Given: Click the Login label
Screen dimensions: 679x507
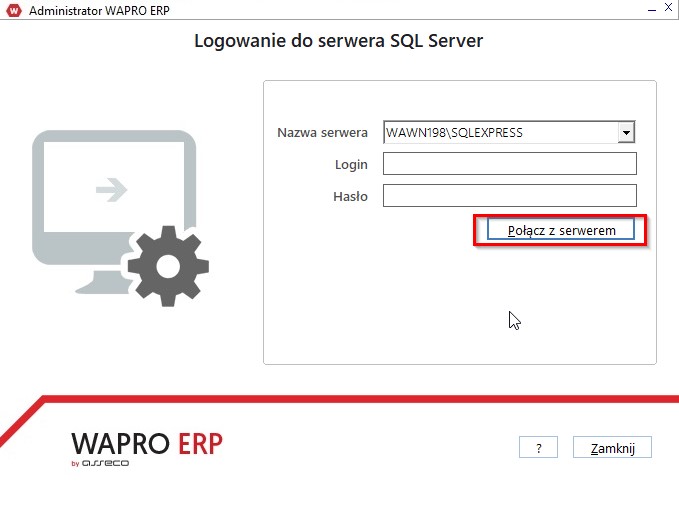Looking at the screenshot, I should pyautogui.click(x=351, y=165).
